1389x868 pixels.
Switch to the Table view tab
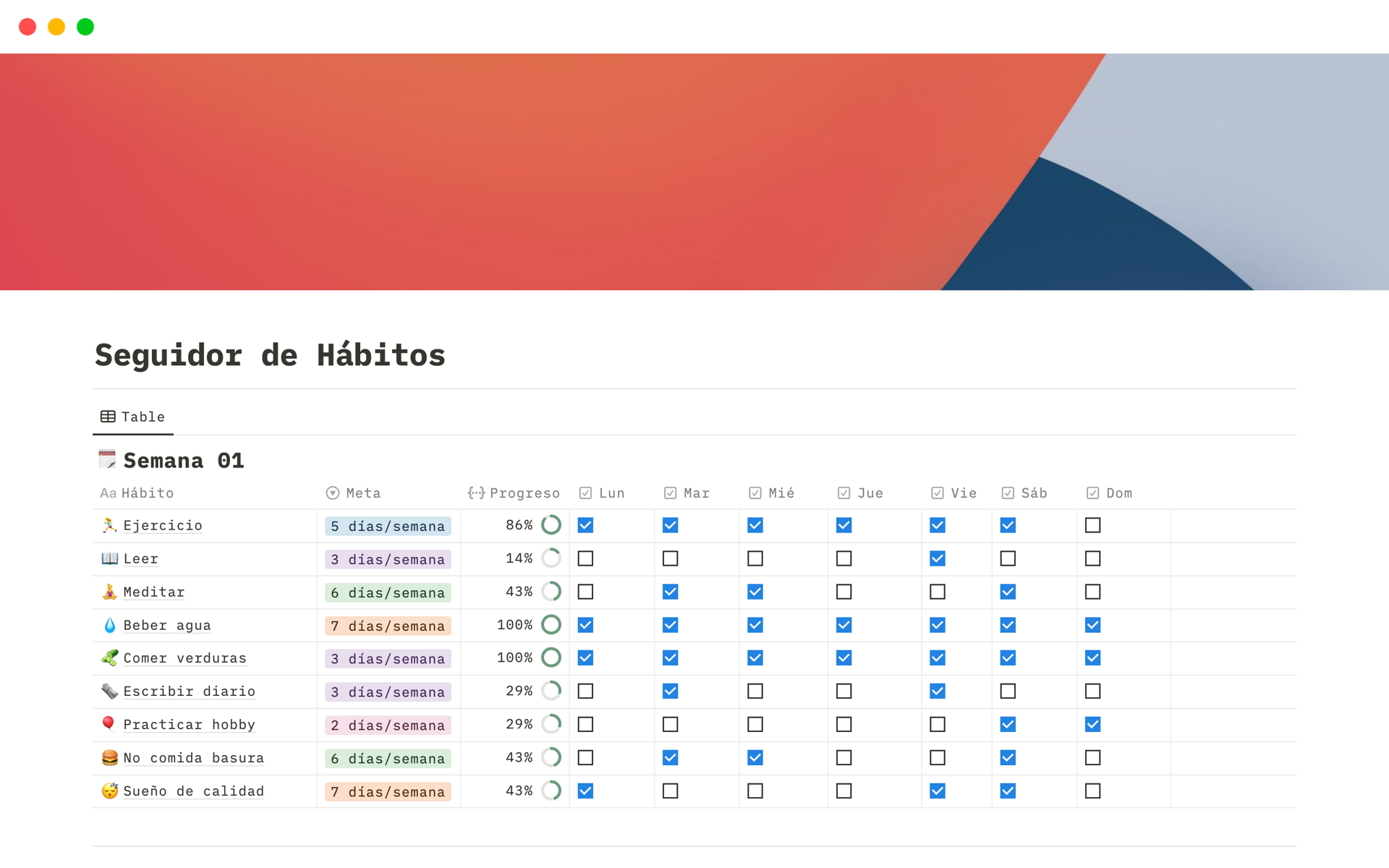(x=133, y=417)
